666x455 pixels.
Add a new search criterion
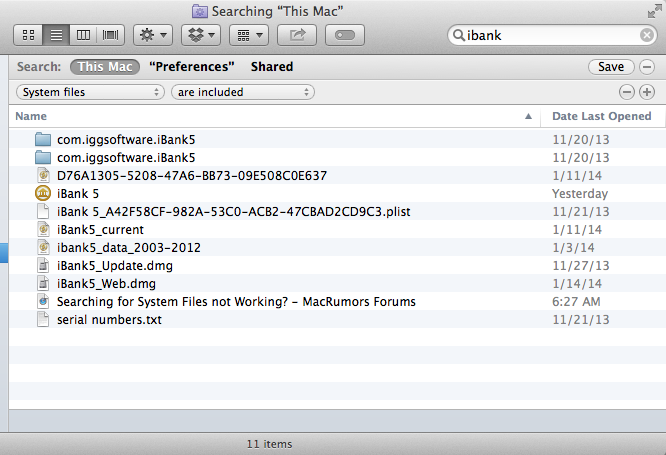(647, 92)
